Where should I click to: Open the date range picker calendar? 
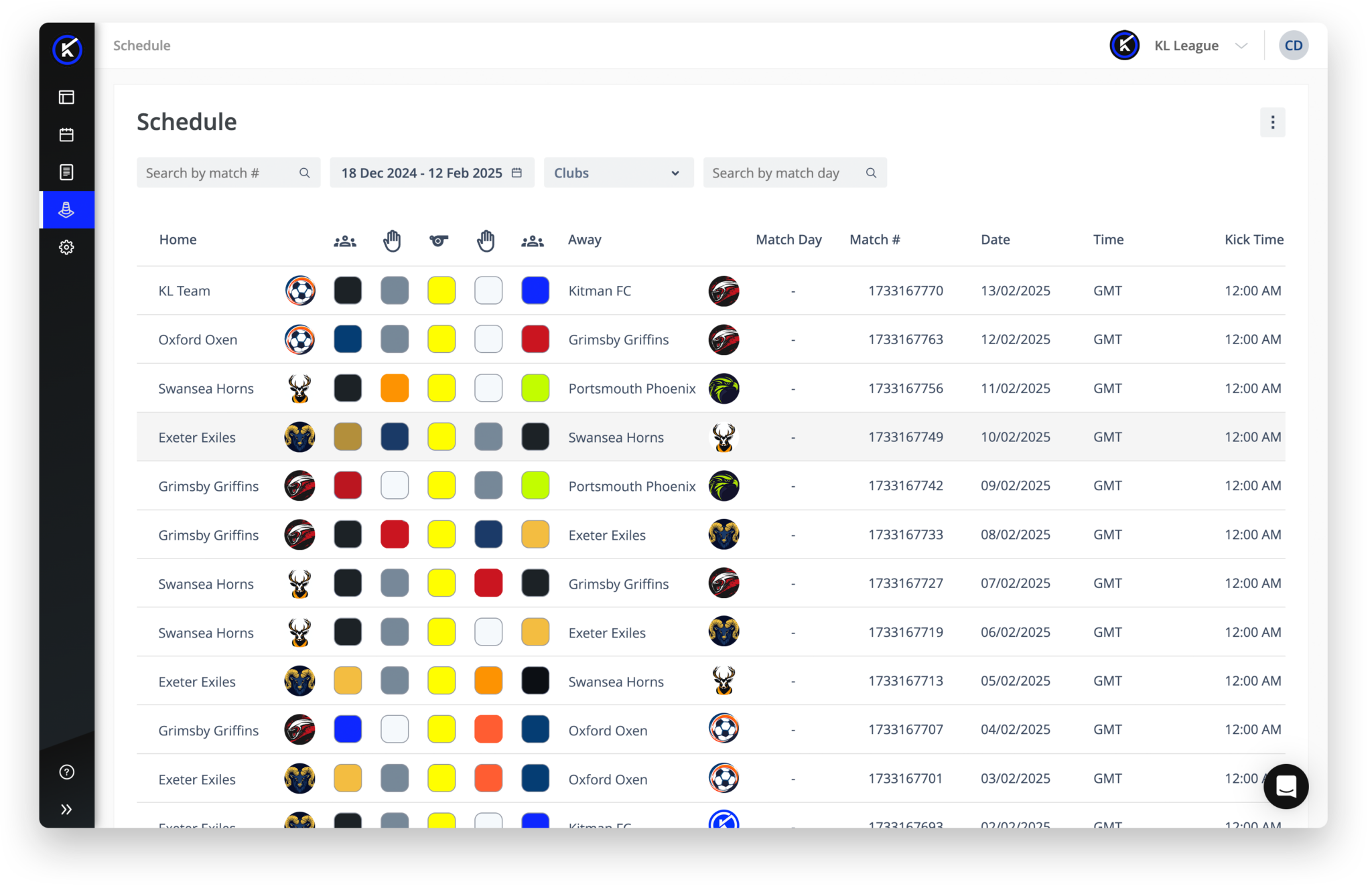(x=516, y=172)
